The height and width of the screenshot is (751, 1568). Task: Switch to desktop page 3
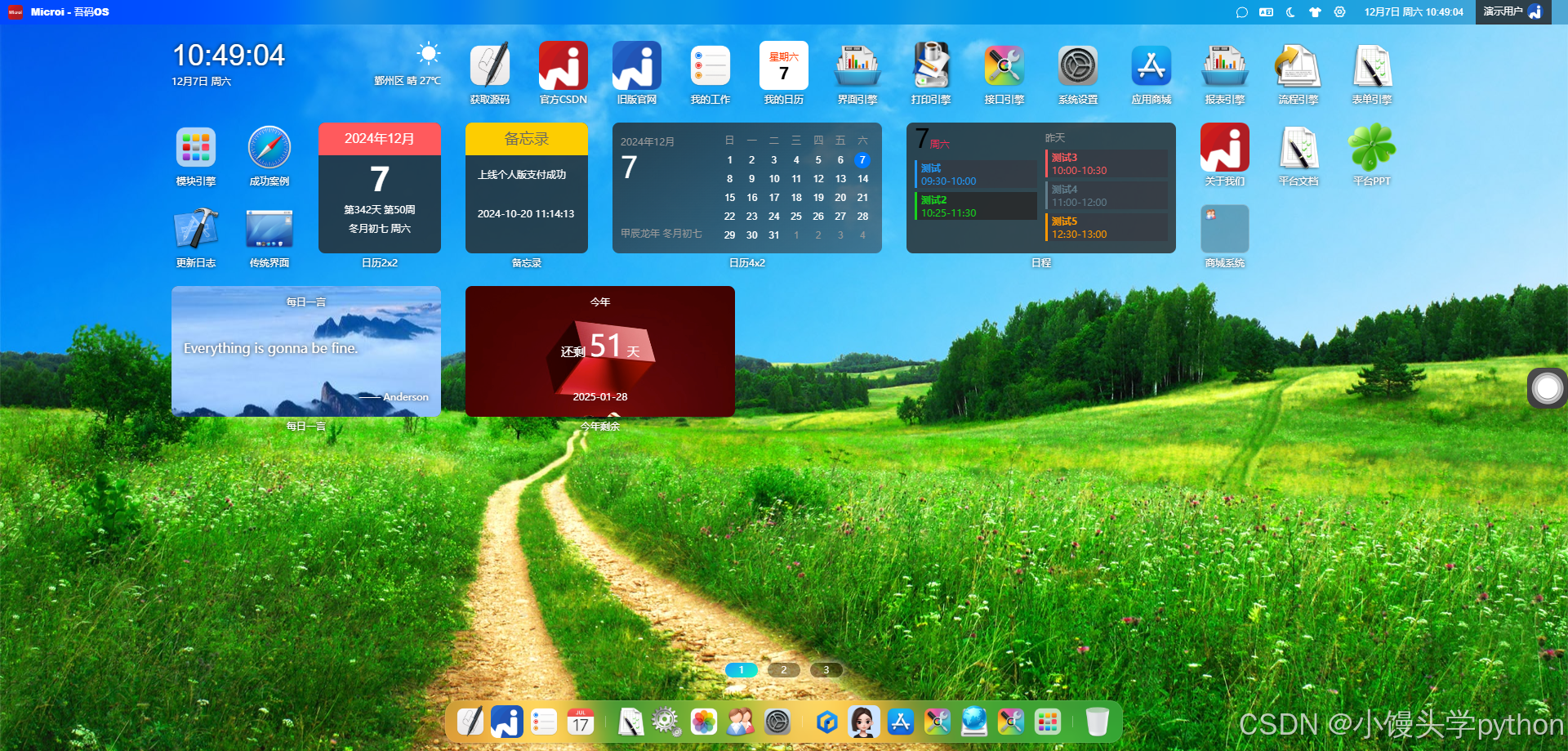coord(826,670)
